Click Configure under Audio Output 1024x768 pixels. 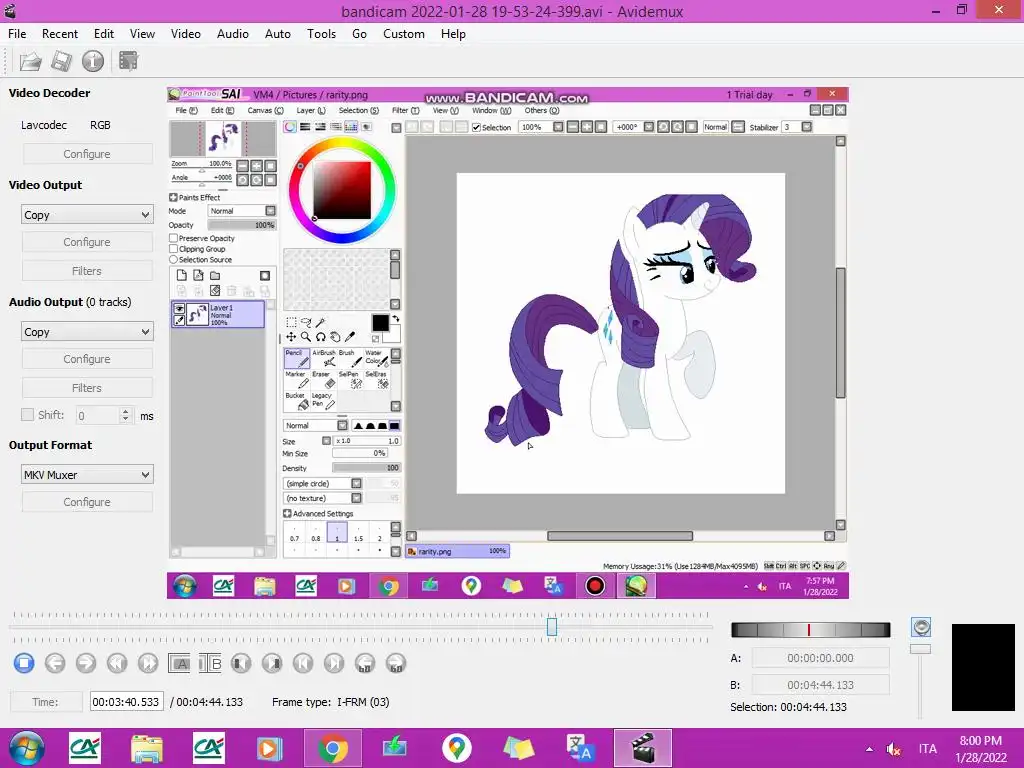(87, 359)
